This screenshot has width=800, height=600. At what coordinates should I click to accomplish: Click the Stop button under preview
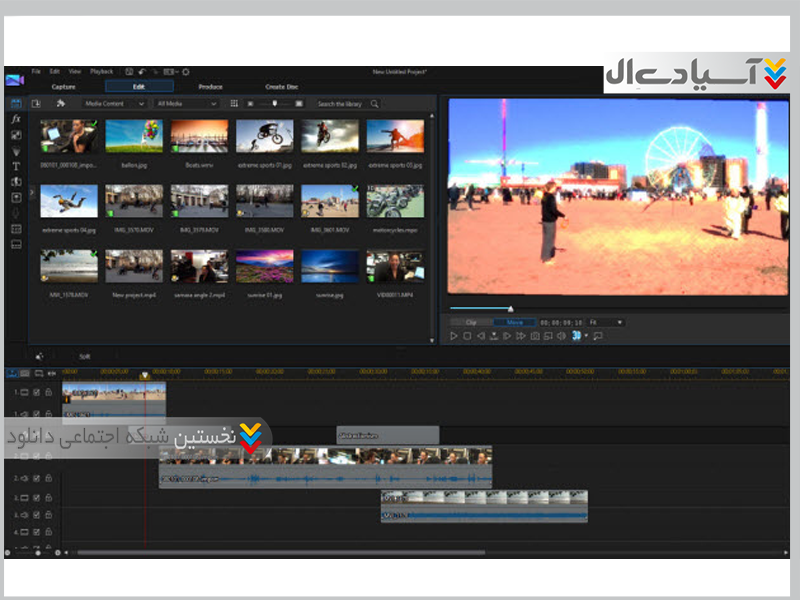click(466, 336)
